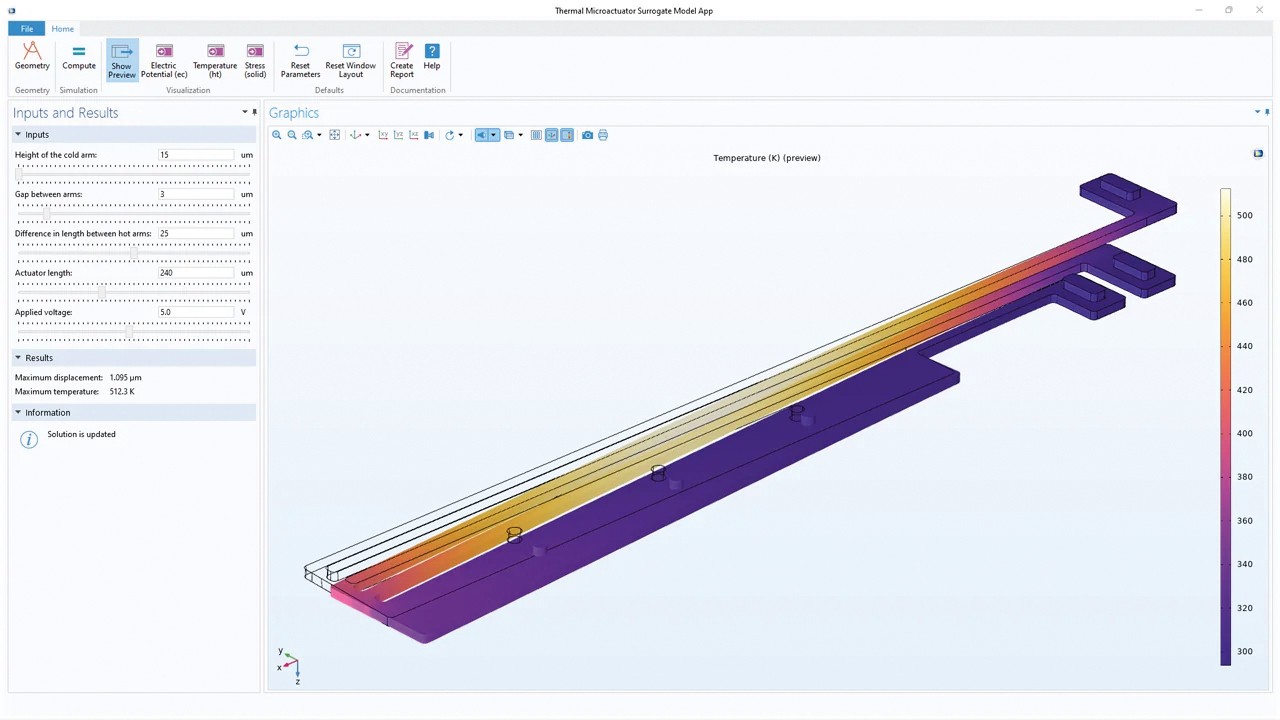Run the Compute simulation icon
1280x720 pixels.
coord(78,57)
